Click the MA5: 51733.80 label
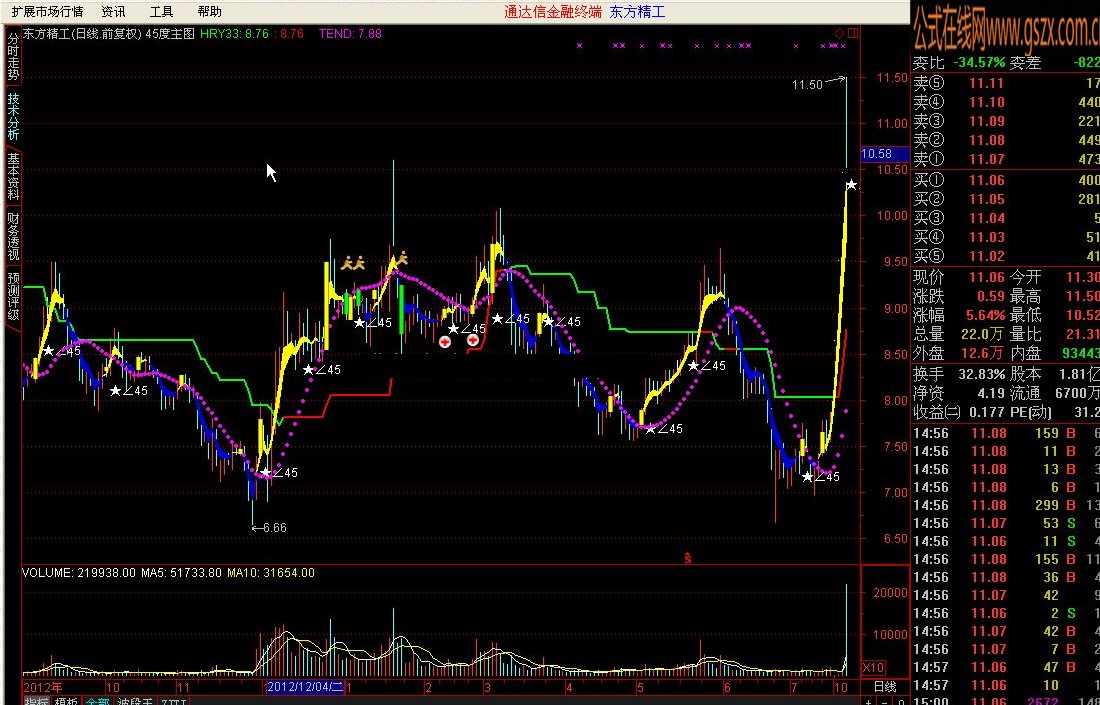Screen dimensions: 1100x705 pos(181,572)
